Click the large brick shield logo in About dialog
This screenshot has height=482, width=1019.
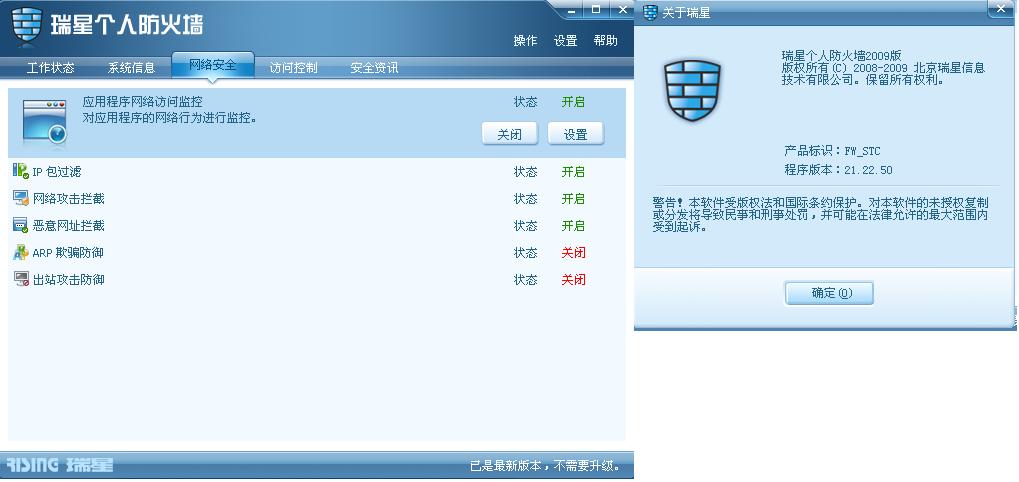[x=693, y=90]
